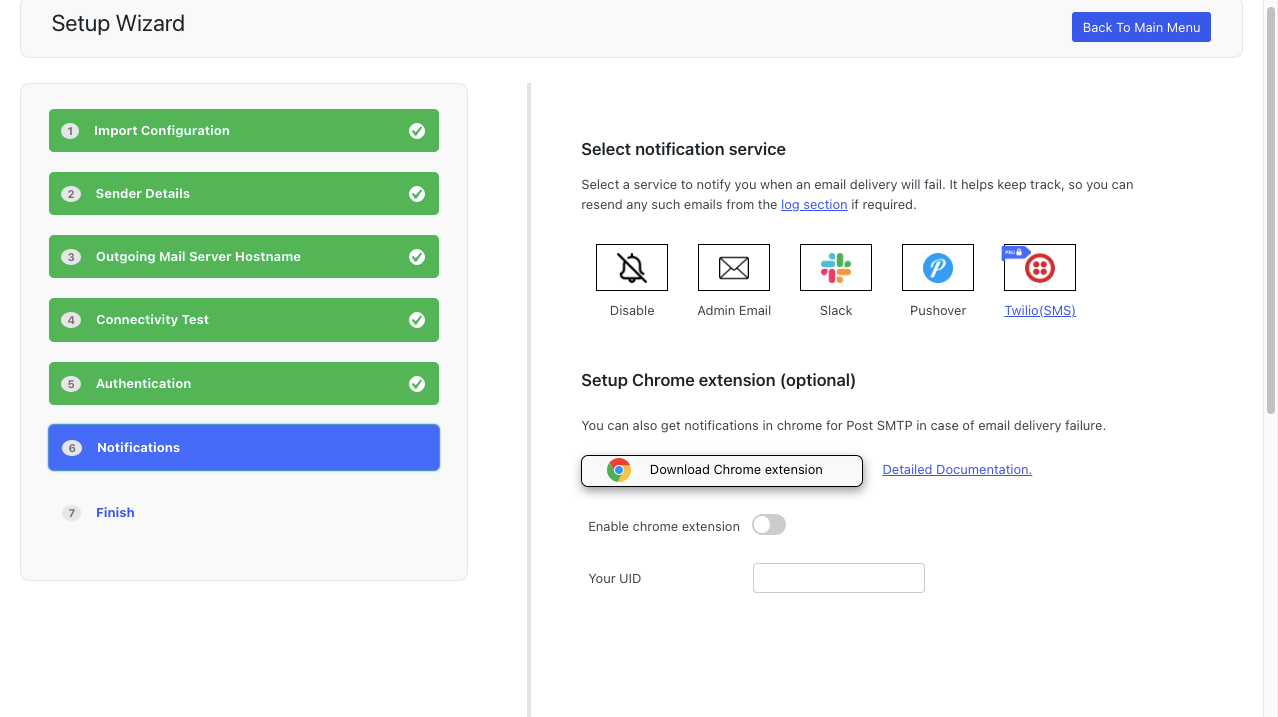Go back to the Sender Details step
This screenshot has height=717, width=1278.
tap(243, 193)
